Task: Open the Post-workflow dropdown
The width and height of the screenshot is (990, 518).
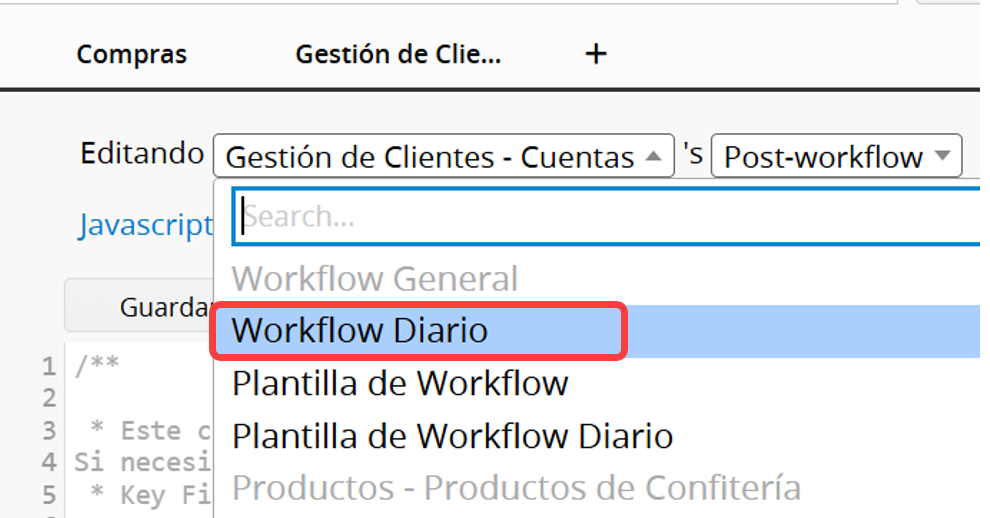Action: 837,155
